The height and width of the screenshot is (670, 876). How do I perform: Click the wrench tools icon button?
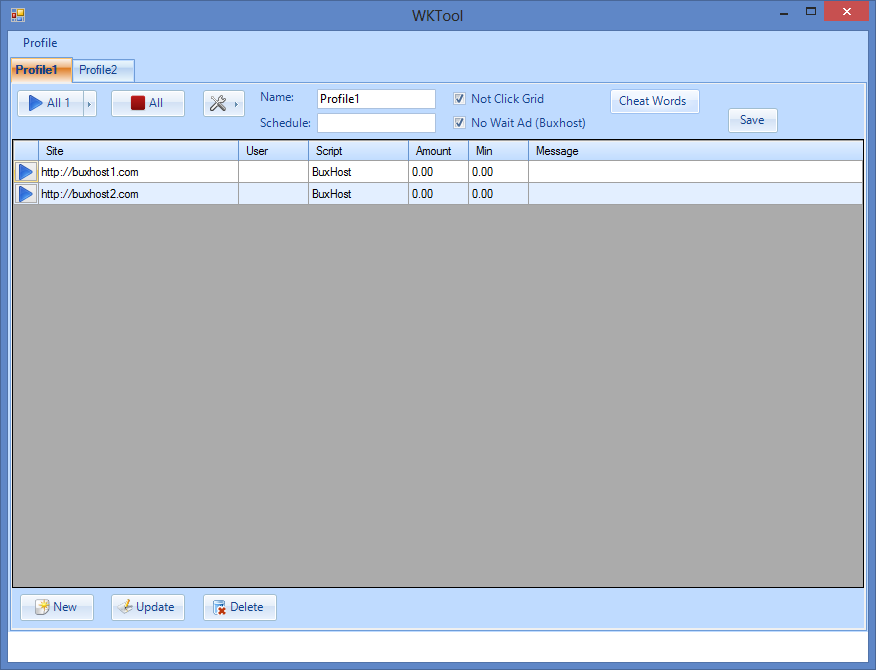coord(218,103)
